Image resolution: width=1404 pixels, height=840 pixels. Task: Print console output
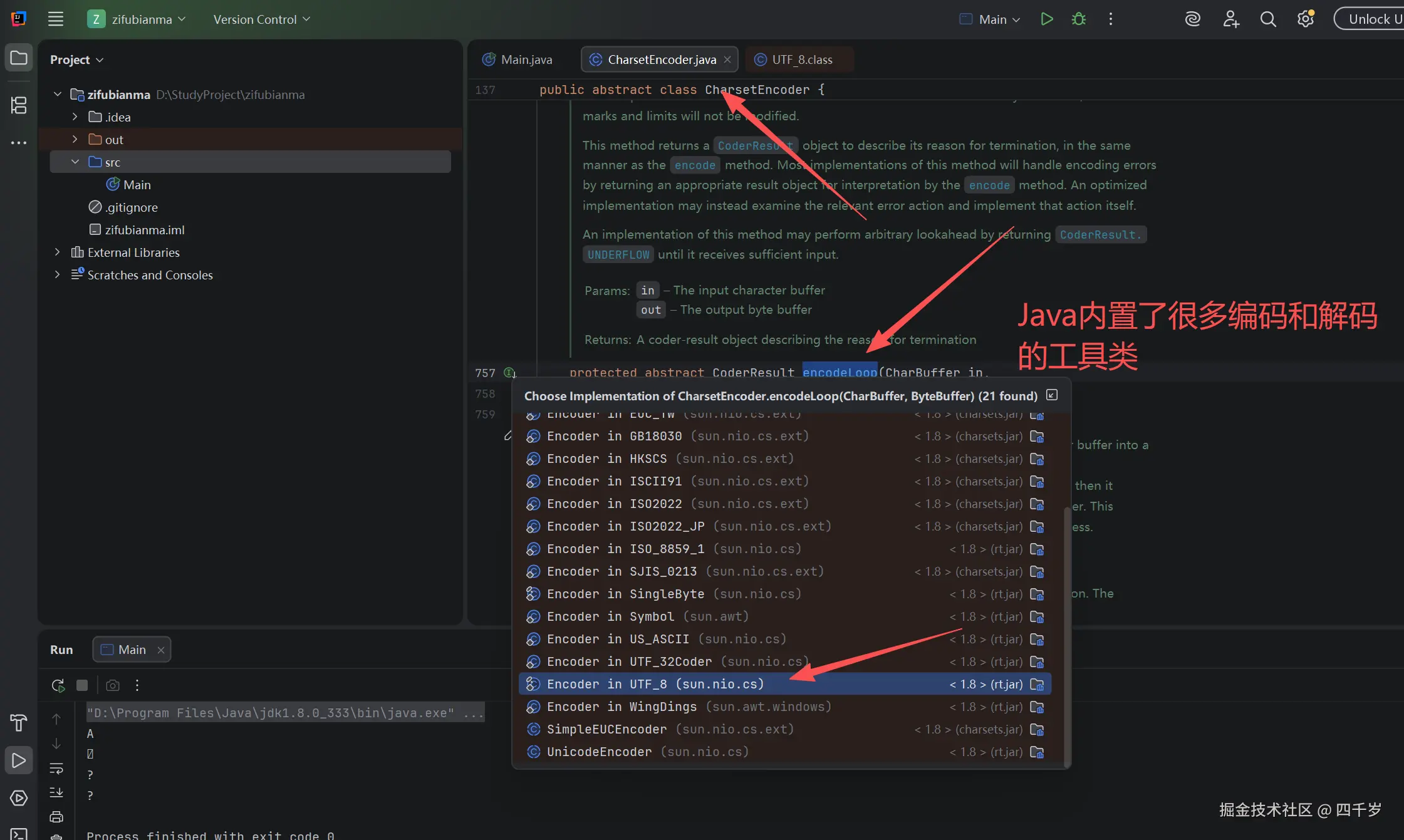tap(56, 817)
